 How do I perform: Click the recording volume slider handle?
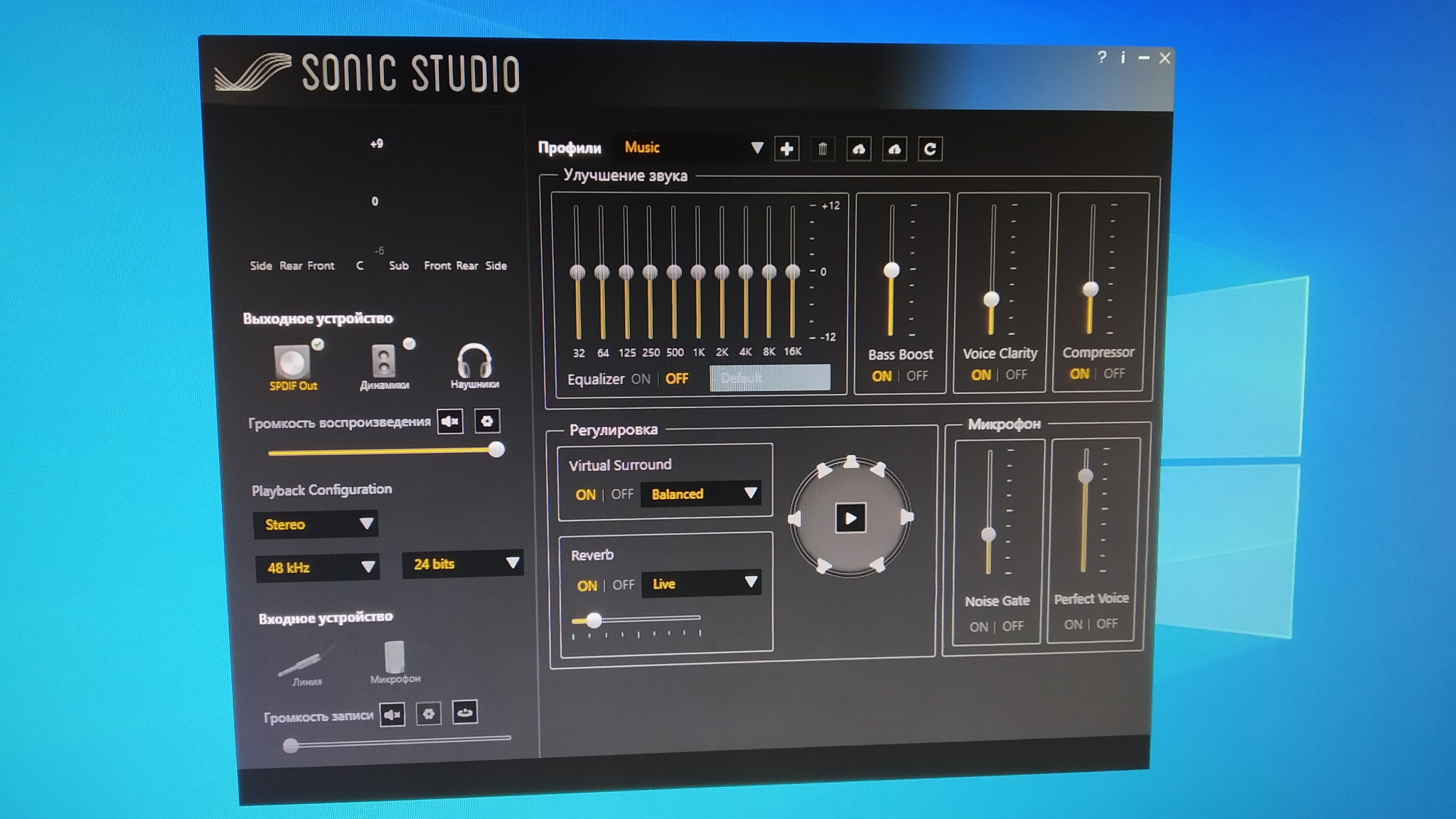tap(290, 745)
